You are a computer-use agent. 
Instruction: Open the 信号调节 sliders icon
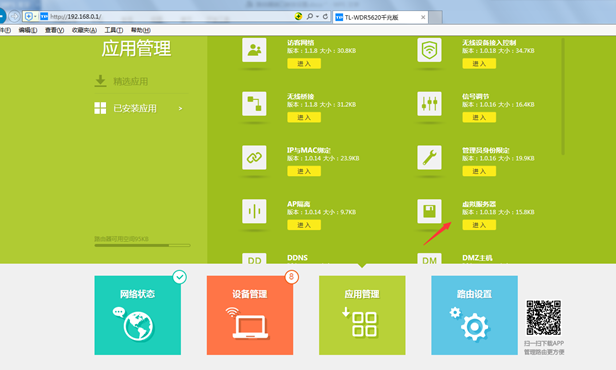429,104
